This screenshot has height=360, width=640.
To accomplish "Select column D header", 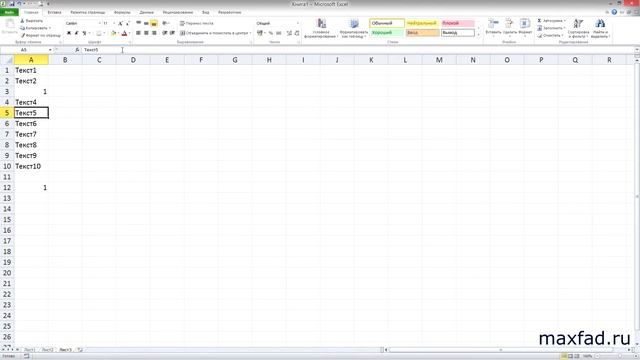I will [133, 60].
